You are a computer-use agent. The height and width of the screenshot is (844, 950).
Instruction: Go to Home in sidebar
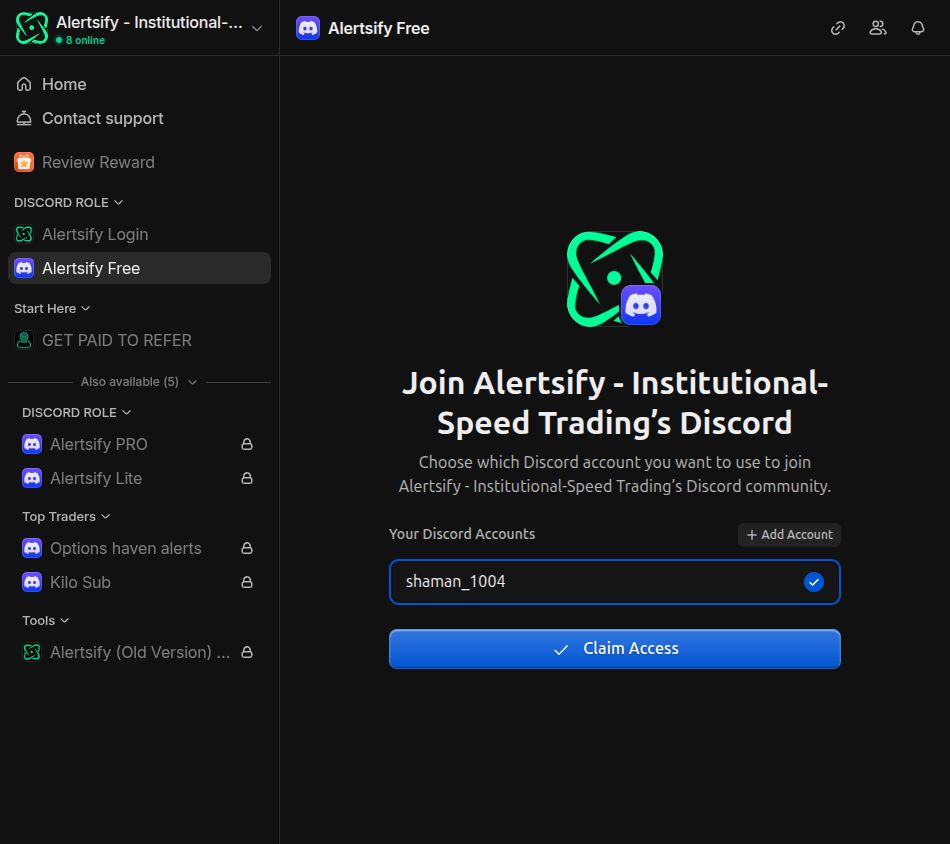click(x=139, y=84)
